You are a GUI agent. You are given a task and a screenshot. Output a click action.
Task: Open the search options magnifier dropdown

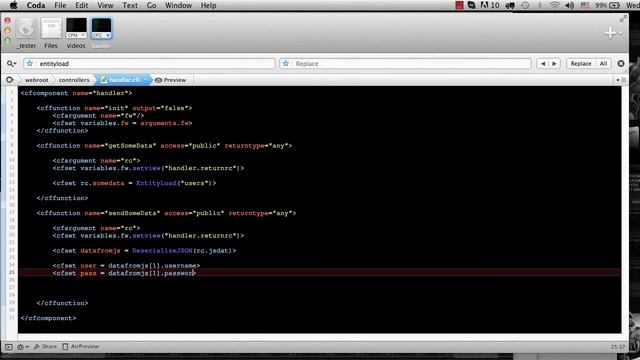coord(11,64)
